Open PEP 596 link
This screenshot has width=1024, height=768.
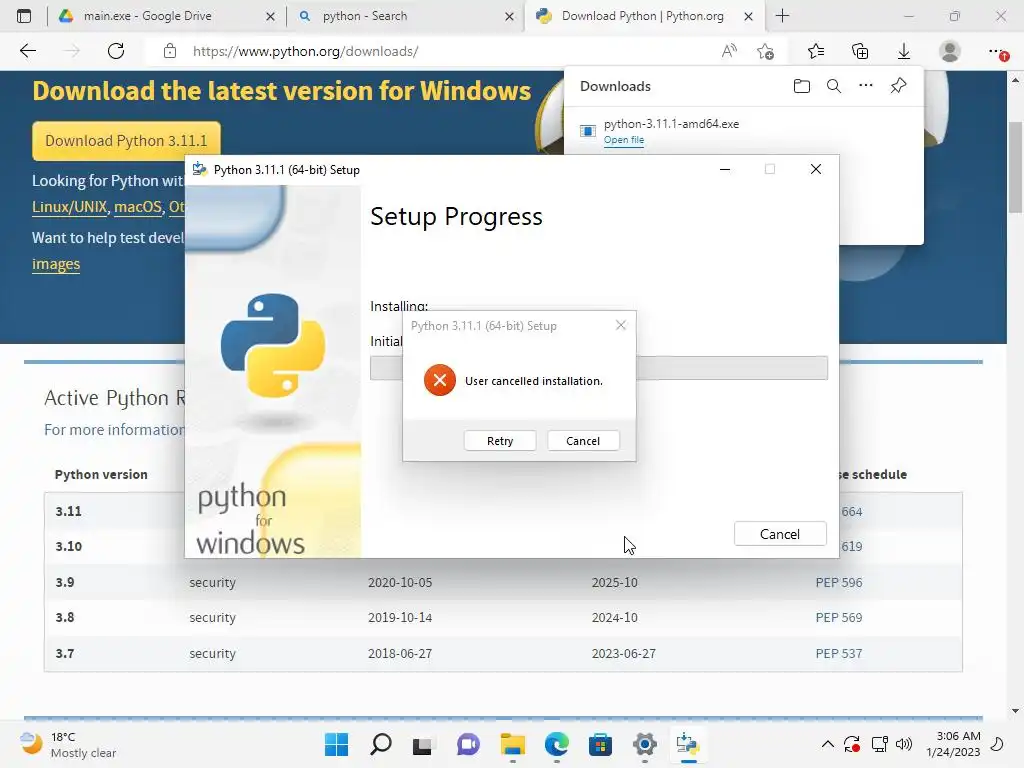click(839, 582)
